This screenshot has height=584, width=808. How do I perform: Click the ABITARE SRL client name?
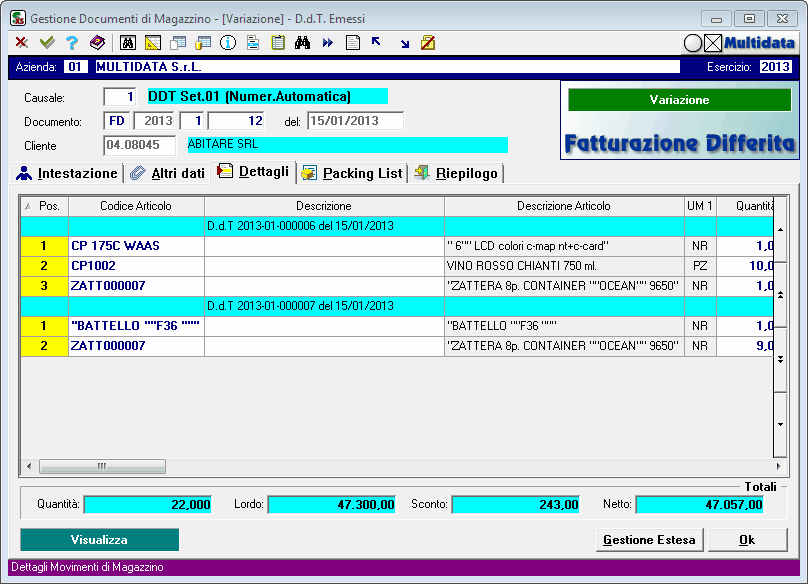click(347, 144)
